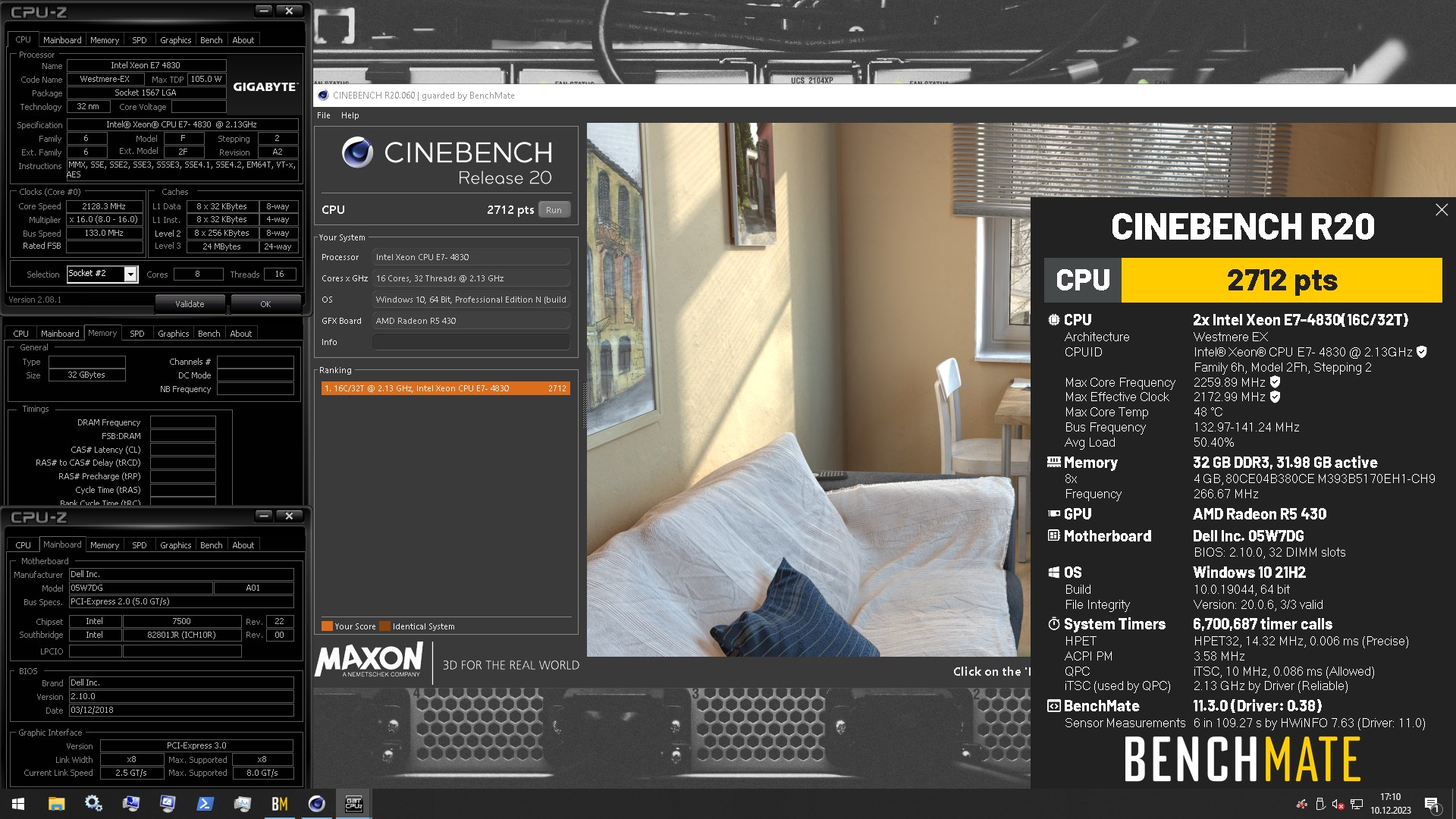
Task: Open the Mainboard tab in processor CPU-Z window
Action: coord(62,40)
